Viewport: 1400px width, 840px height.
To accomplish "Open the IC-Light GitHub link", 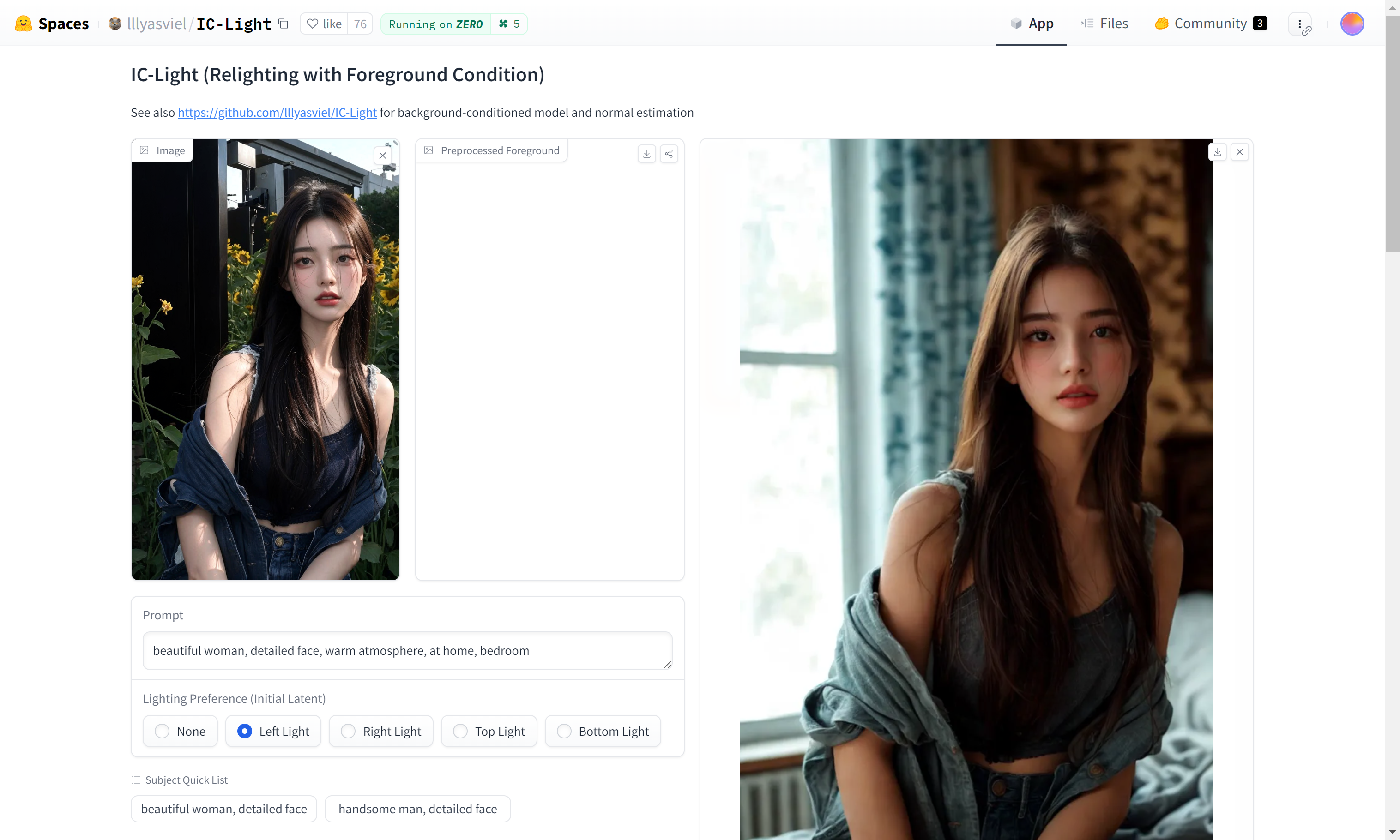I will pos(277,112).
